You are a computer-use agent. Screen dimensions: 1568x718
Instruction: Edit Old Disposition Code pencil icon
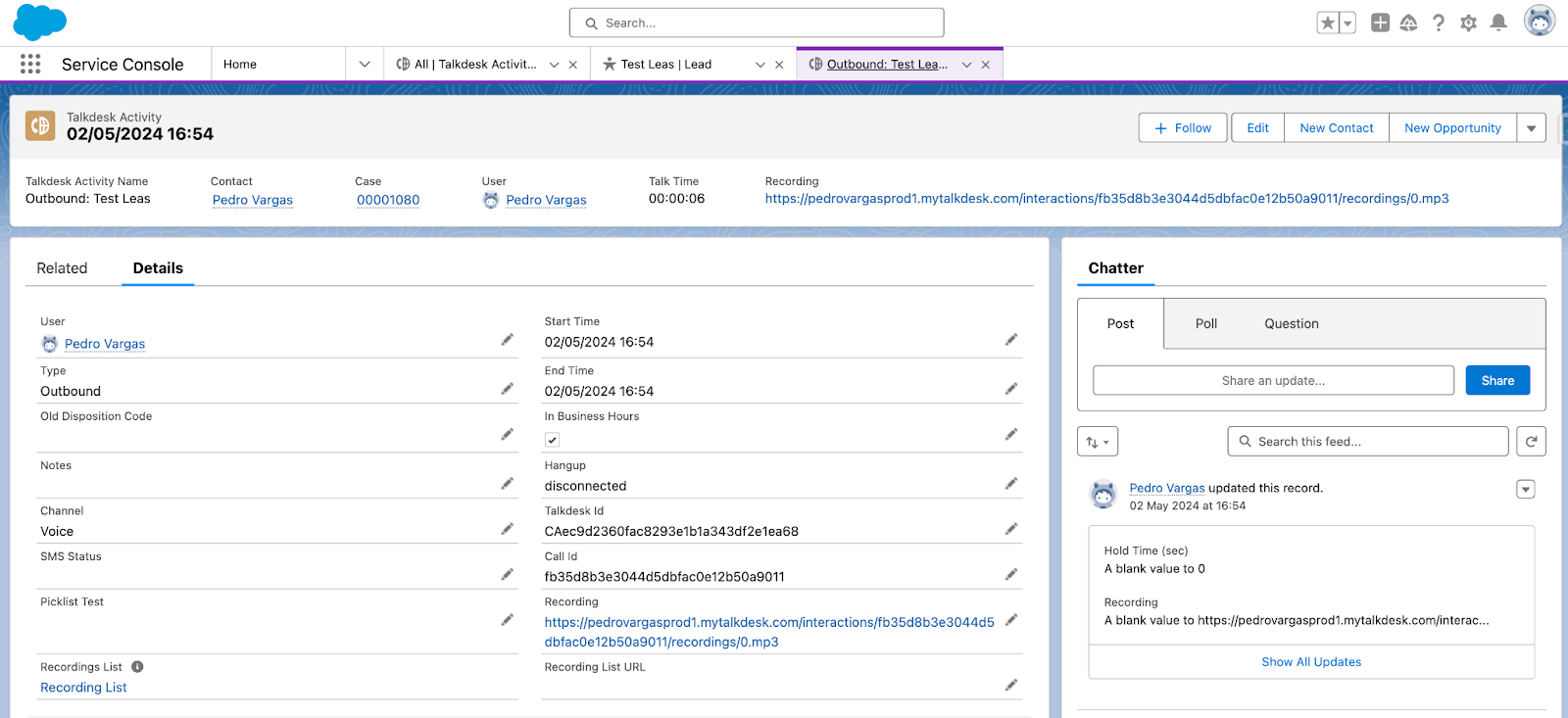click(507, 434)
